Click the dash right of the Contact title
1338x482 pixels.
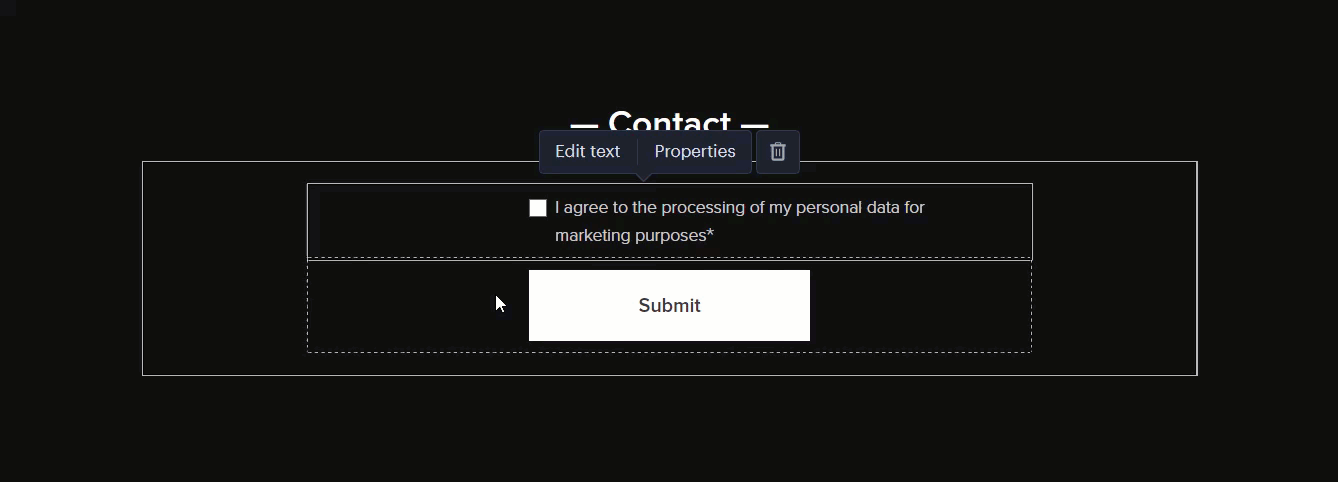[755, 125]
